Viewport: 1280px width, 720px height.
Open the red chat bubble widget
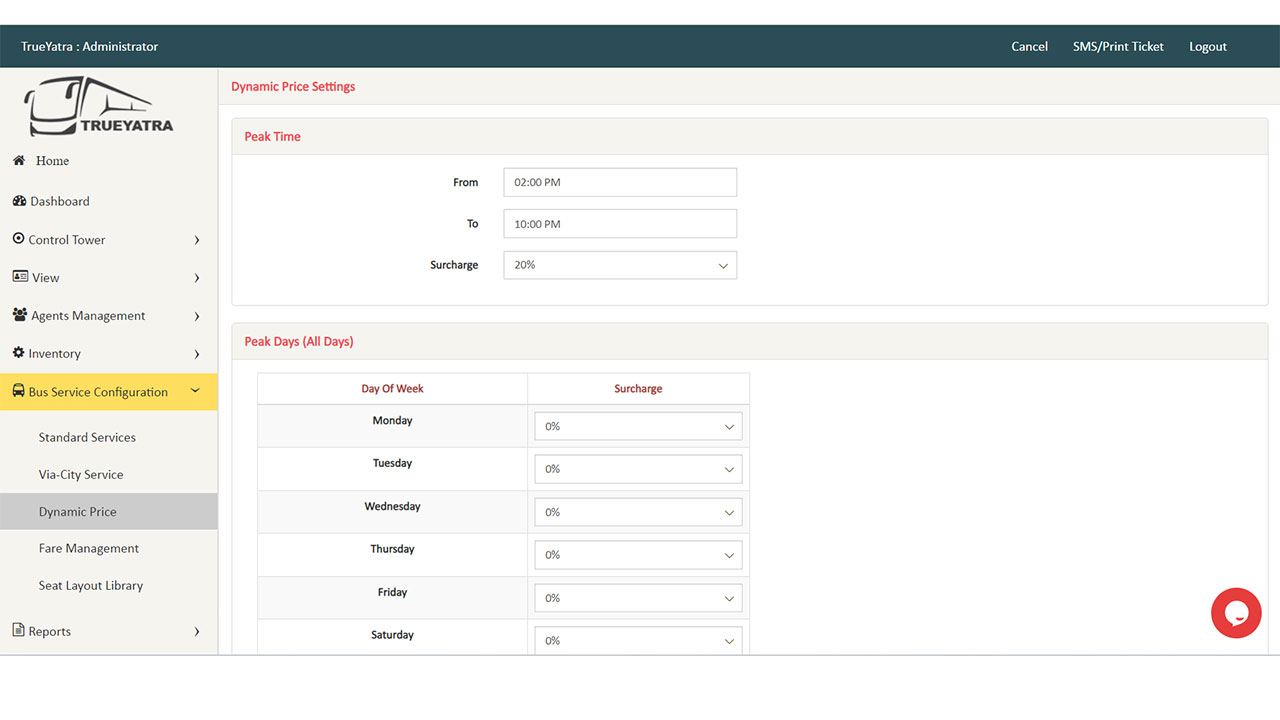tap(1236, 613)
